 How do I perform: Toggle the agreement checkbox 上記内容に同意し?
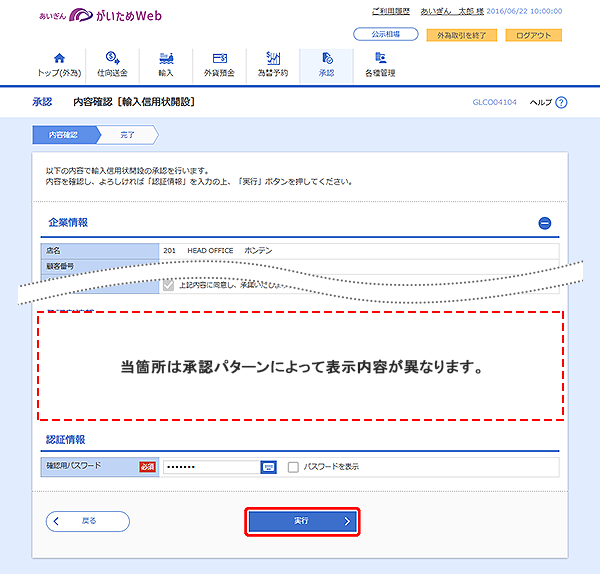(x=168, y=285)
